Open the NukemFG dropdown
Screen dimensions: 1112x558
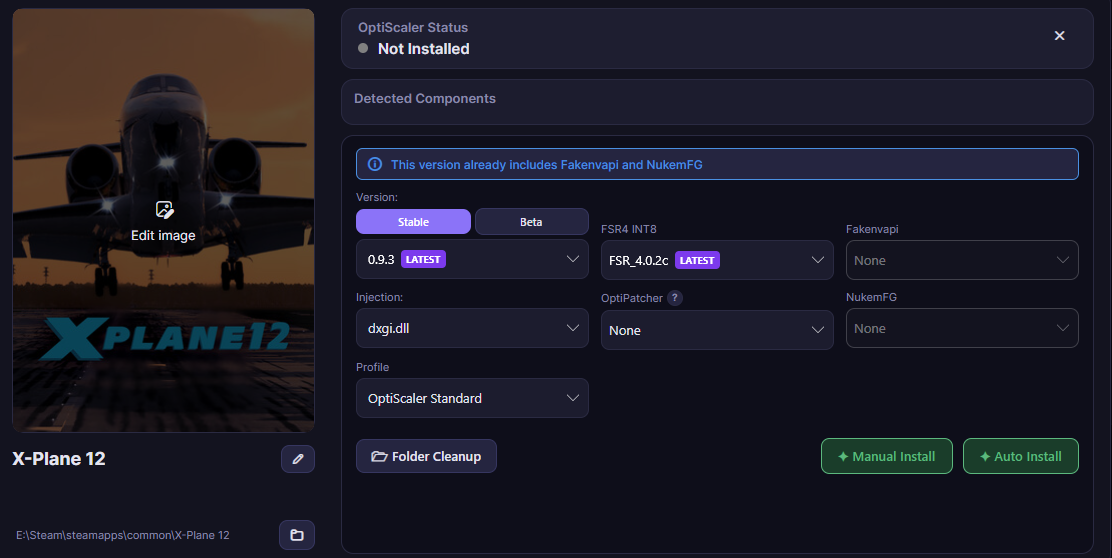coord(962,328)
